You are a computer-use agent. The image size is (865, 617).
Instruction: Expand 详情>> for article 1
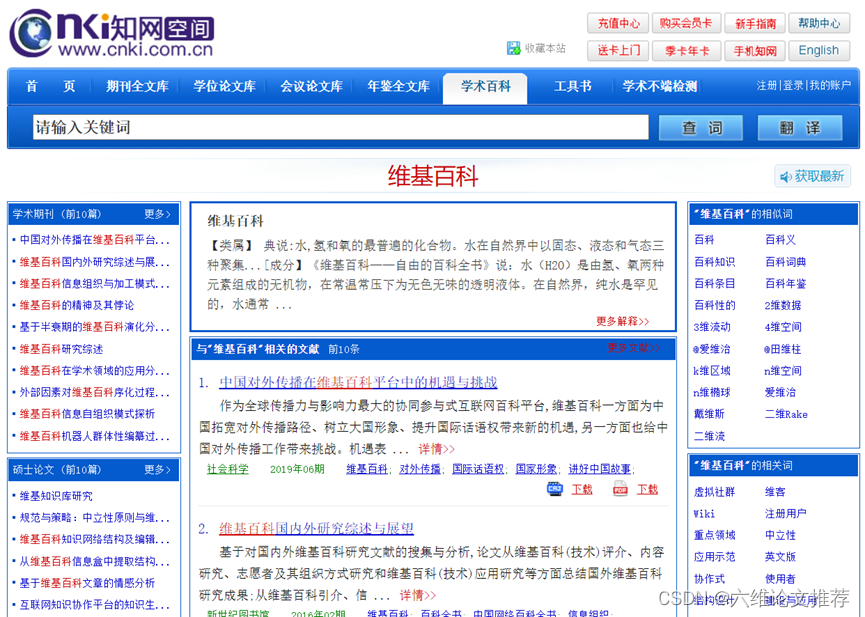[x=436, y=449]
